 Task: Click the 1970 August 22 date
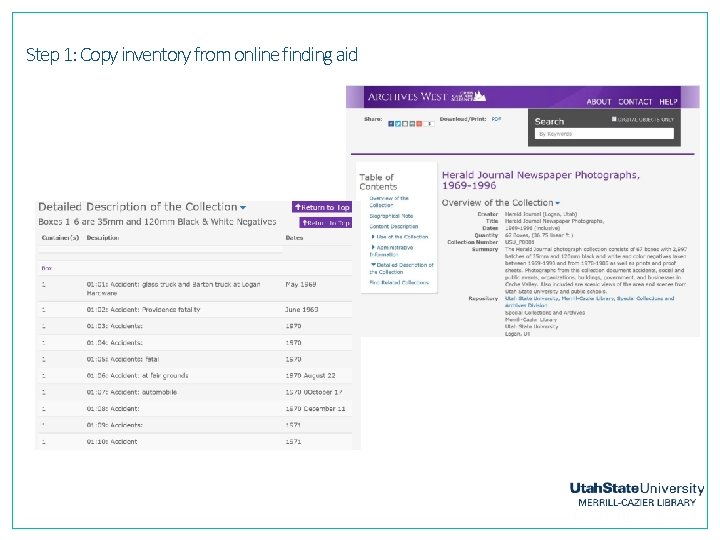click(x=310, y=376)
